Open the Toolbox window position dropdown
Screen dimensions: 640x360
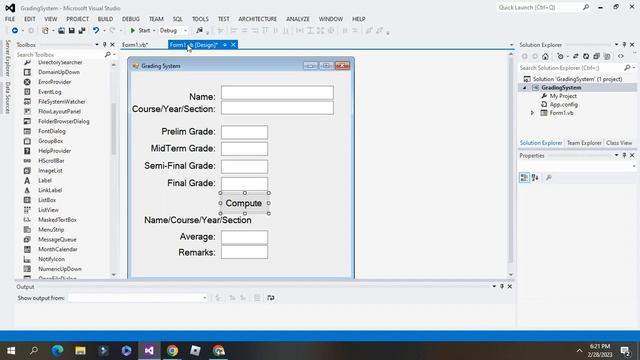click(x=97, y=44)
